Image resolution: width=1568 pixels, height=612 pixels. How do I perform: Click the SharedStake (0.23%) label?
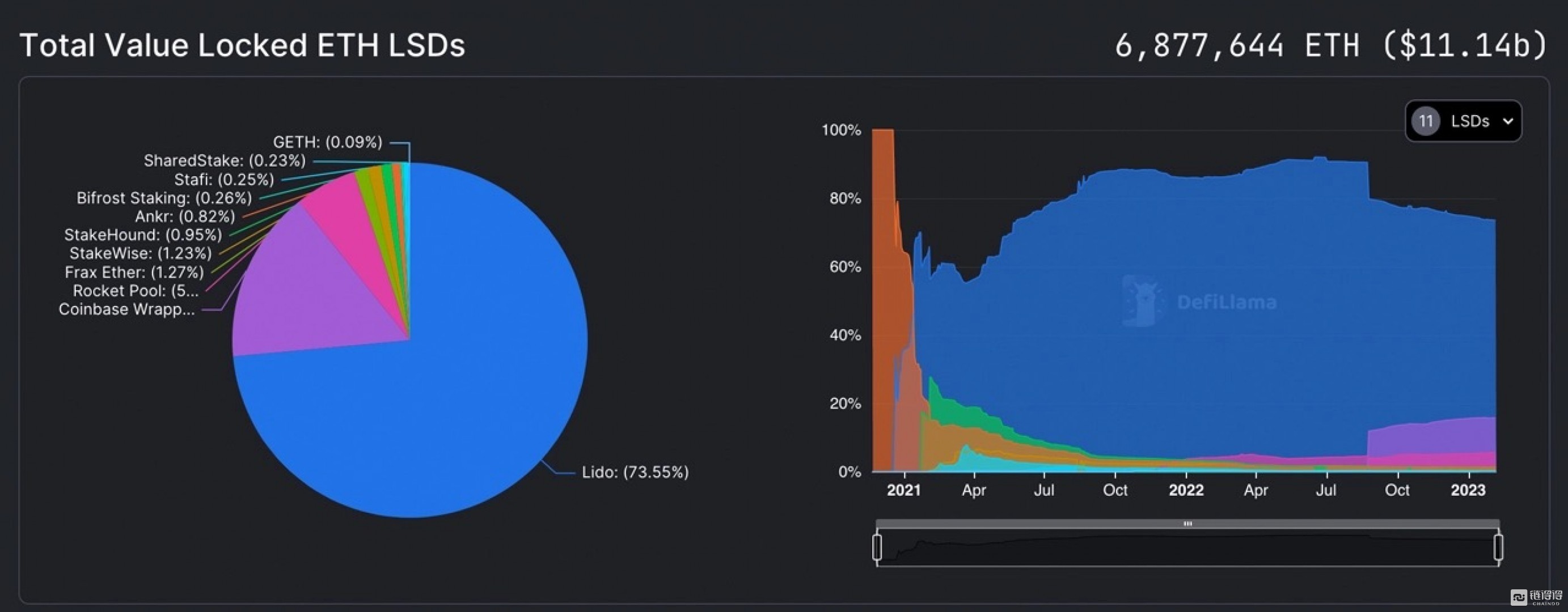point(224,160)
